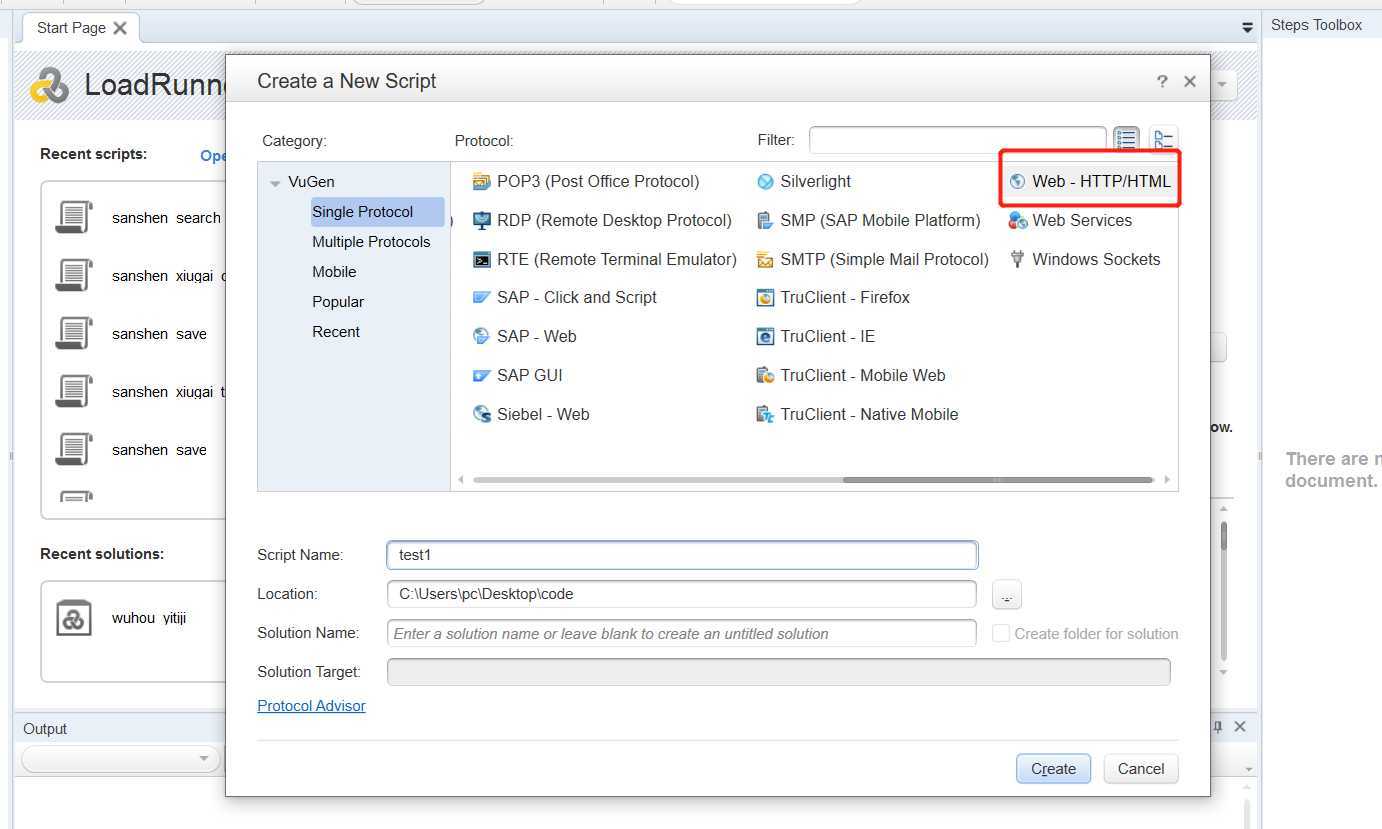Click the Start Page vertical scrollbar

1224,537
